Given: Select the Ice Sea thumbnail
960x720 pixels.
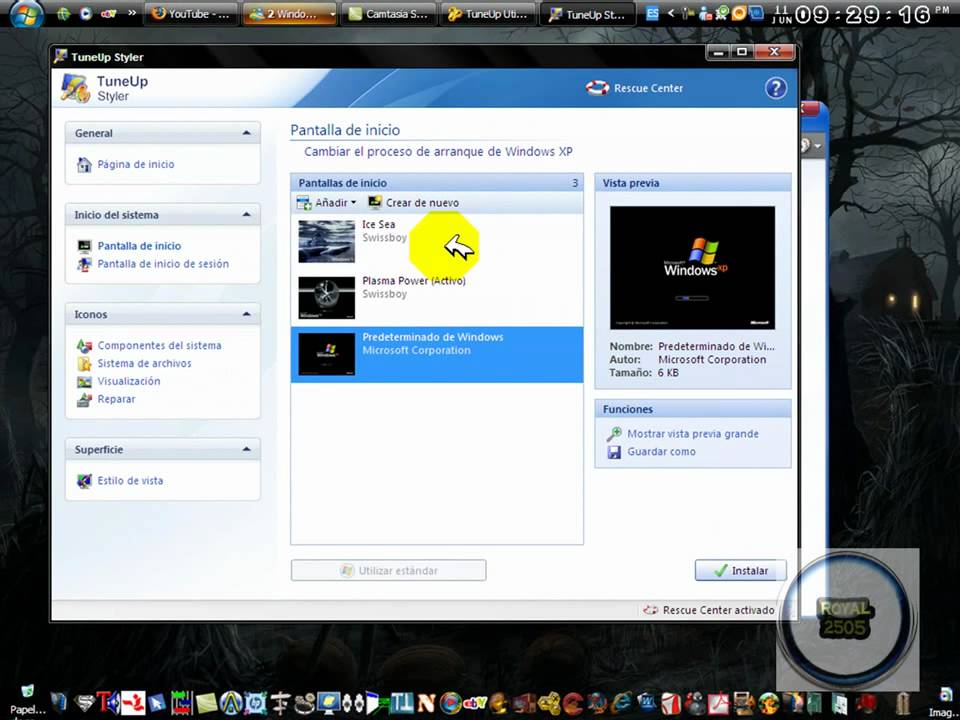Looking at the screenshot, I should click(326, 241).
